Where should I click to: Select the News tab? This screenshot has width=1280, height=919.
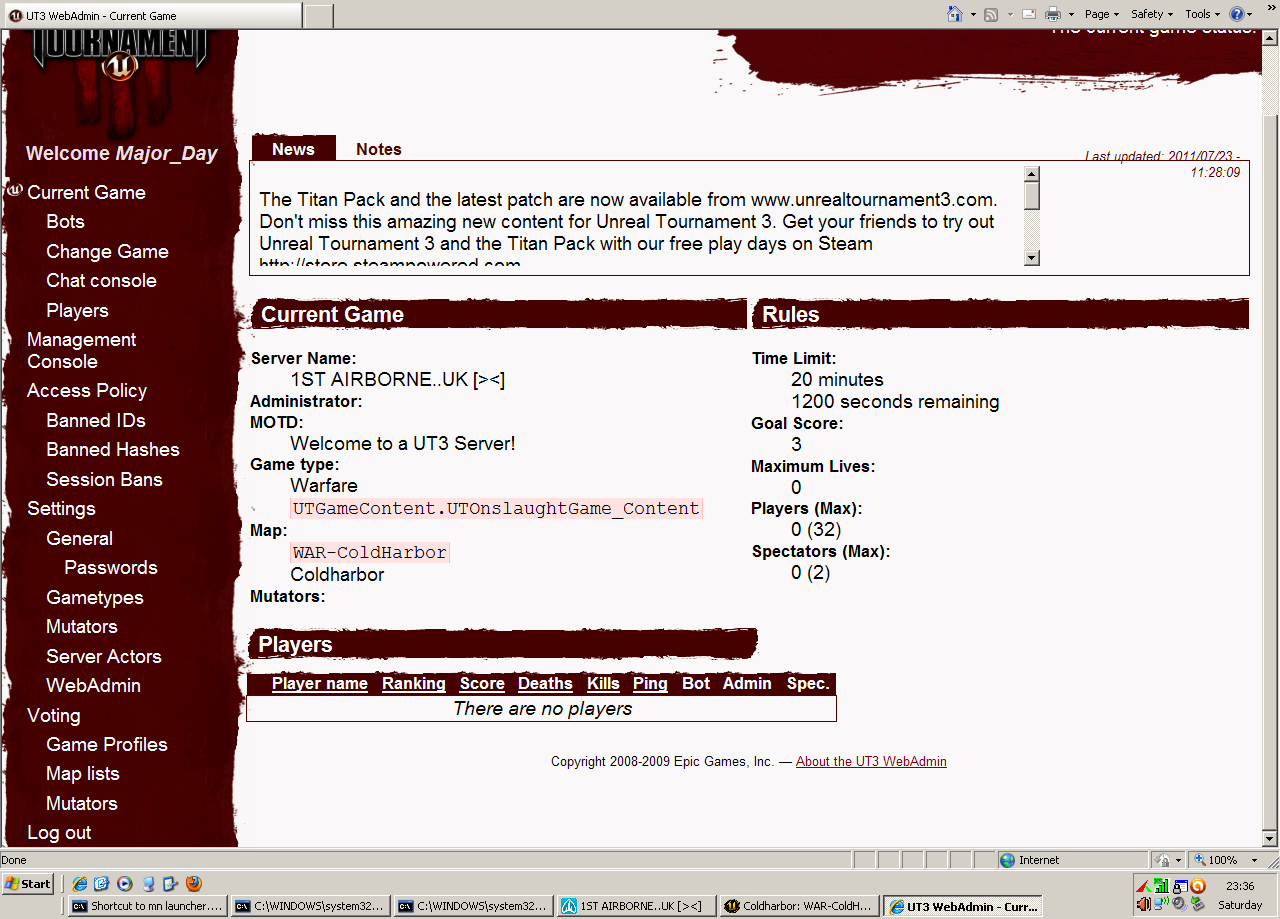(293, 149)
